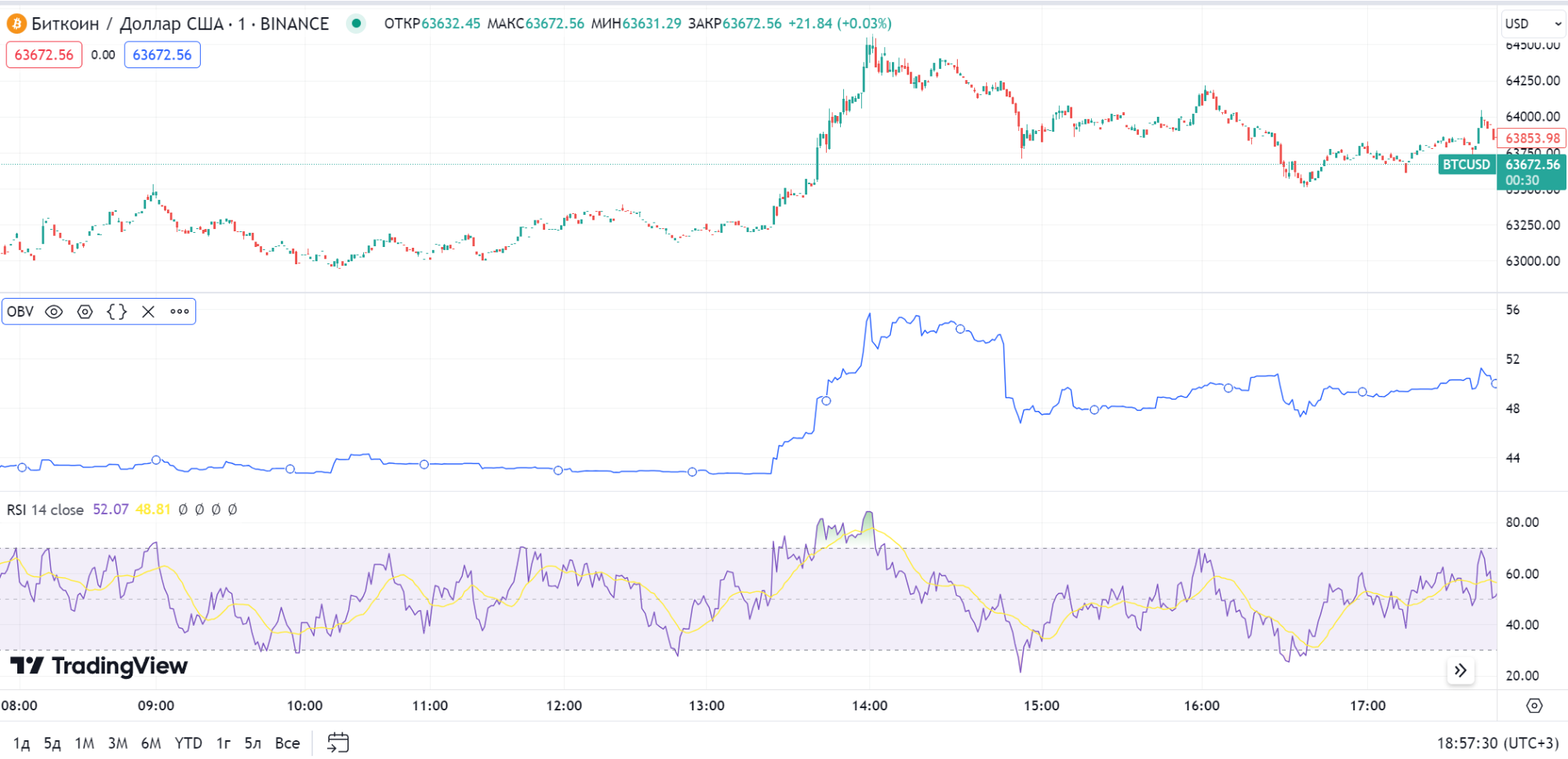Click the BTCUSD price label on scale
Image resolution: width=1568 pixels, height=759 pixels.
(1466, 165)
